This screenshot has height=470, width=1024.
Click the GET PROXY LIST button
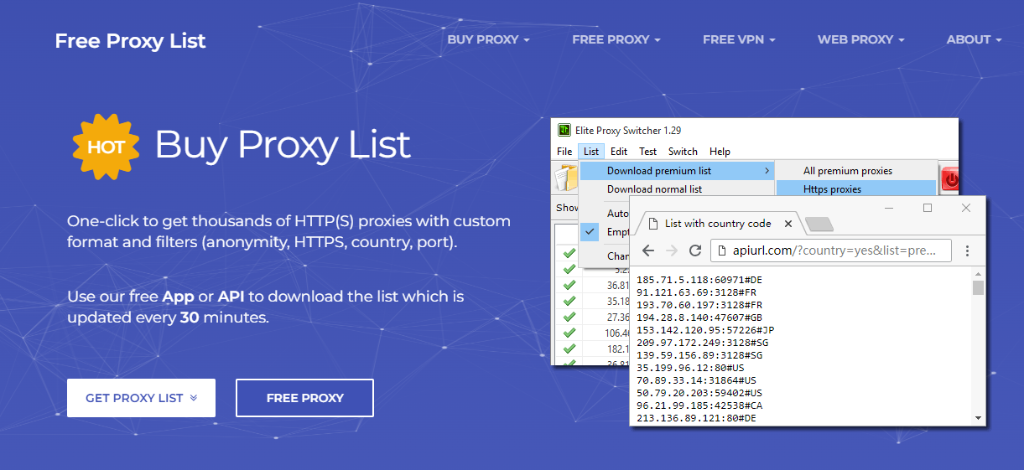[141, 398]
